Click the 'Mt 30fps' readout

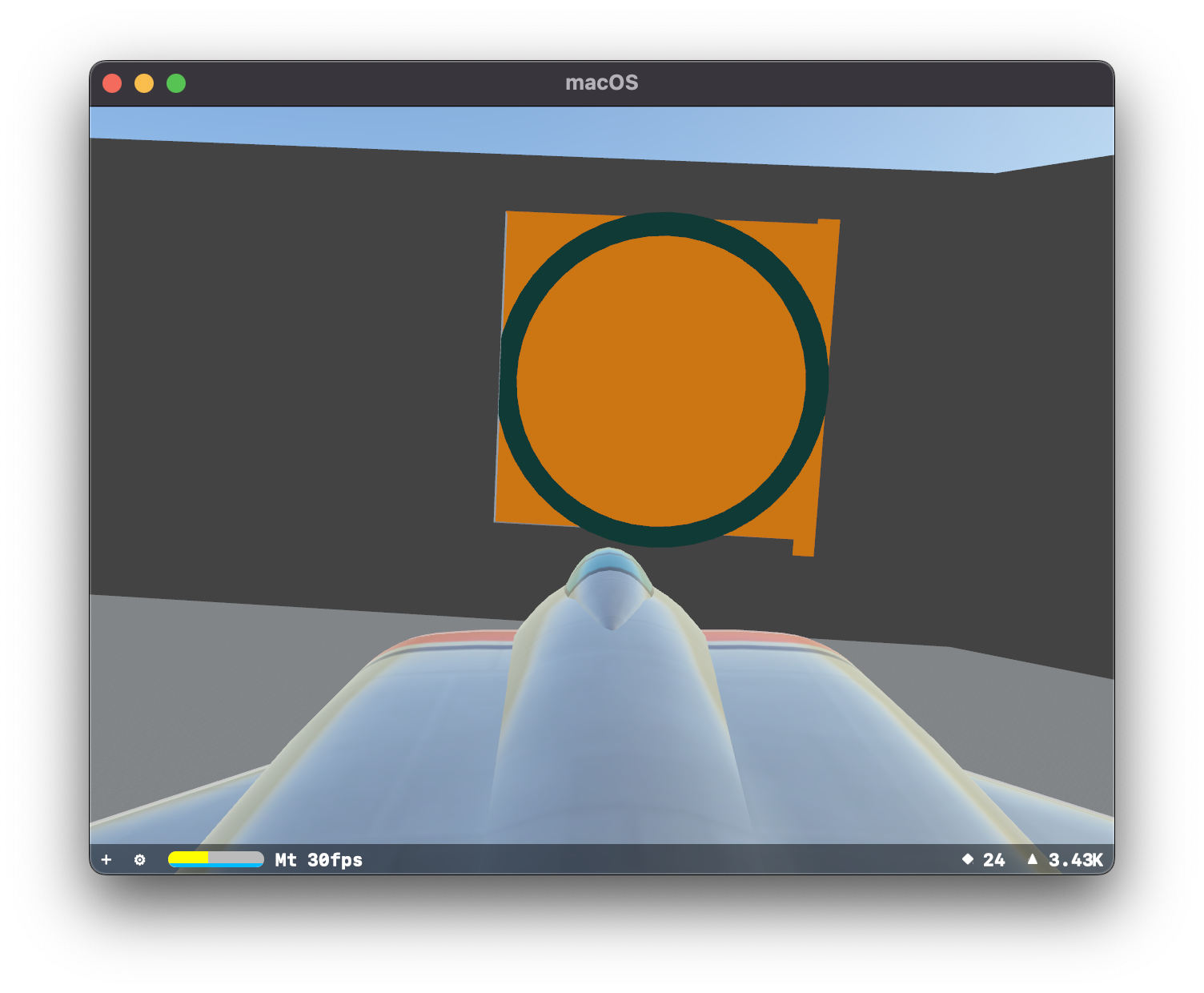pos(319,859)
